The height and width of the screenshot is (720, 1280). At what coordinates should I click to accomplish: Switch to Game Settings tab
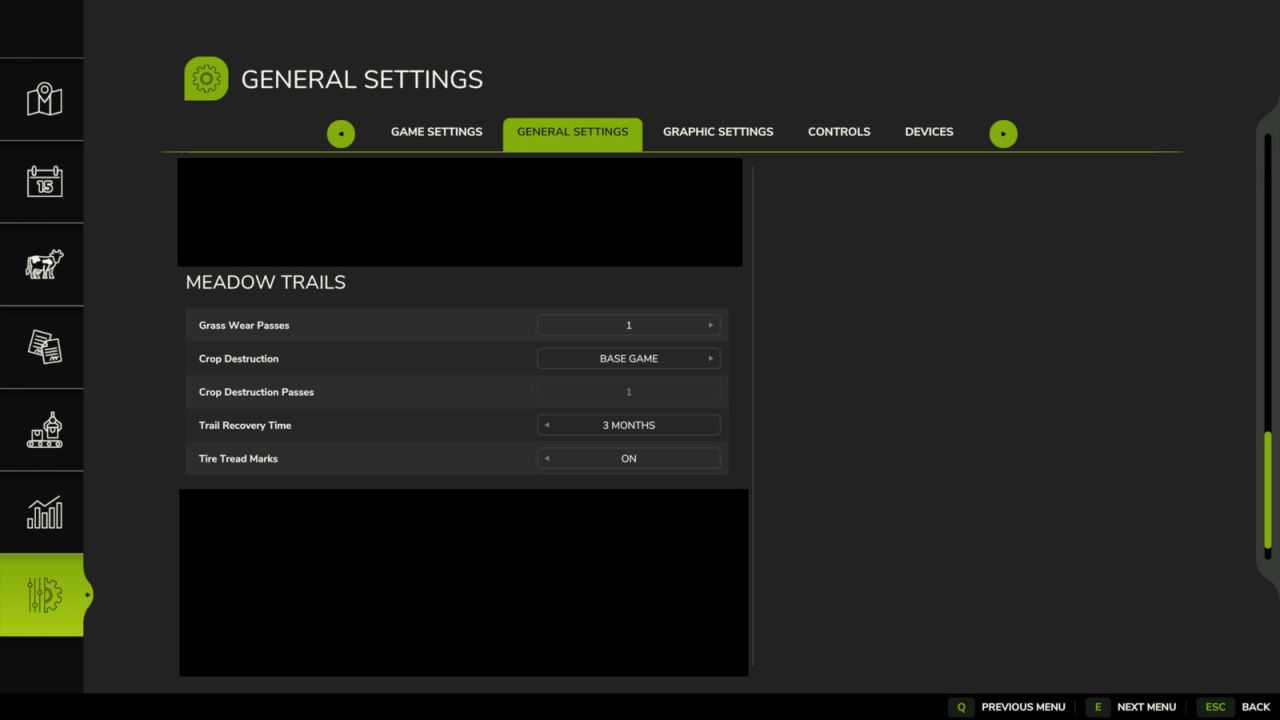coord(436,132)
